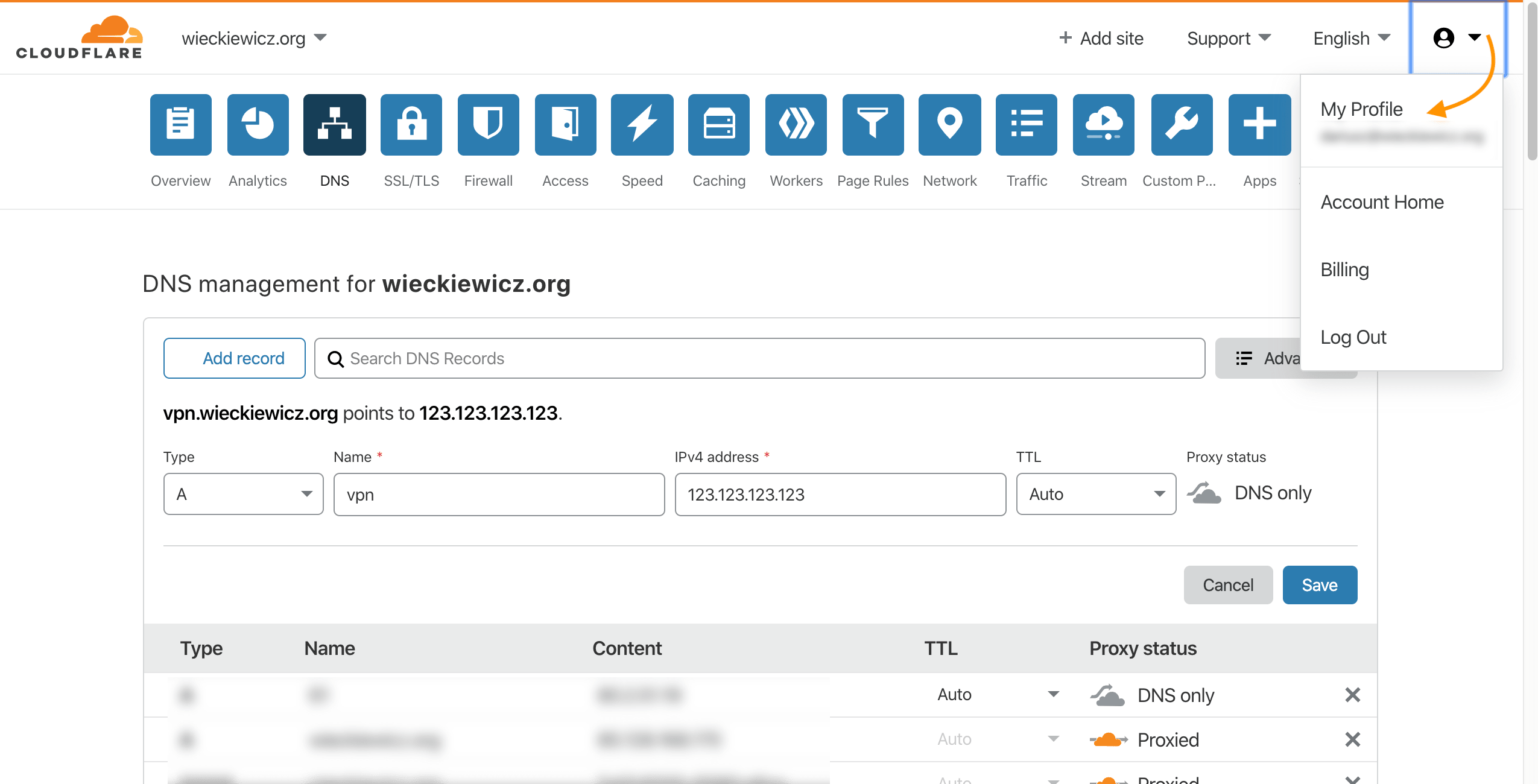Open the SSL/TLS padlock icon
This screenshot has height=784, width=1538.
pos(411,125)
